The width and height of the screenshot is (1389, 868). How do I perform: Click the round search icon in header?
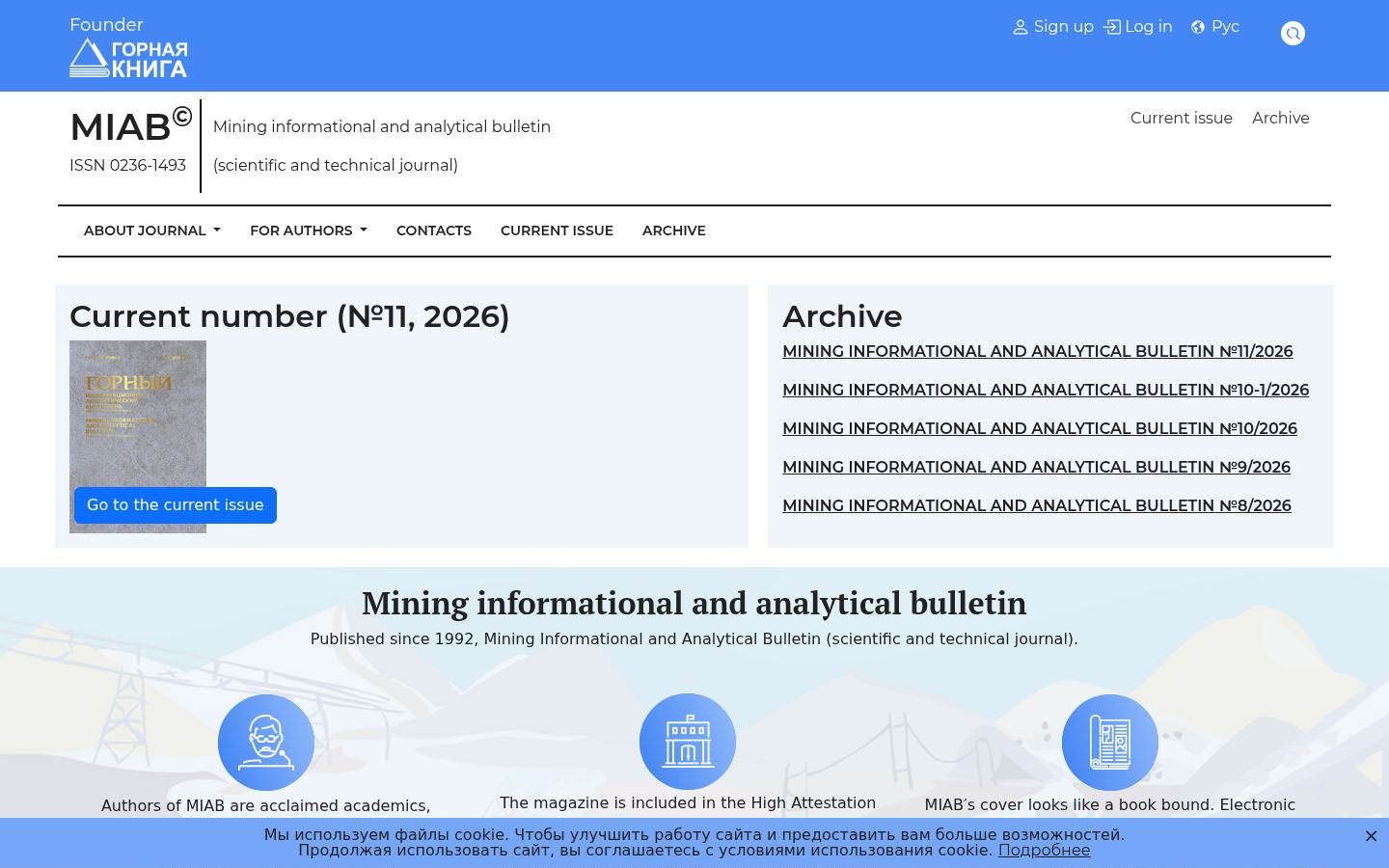1293,34
